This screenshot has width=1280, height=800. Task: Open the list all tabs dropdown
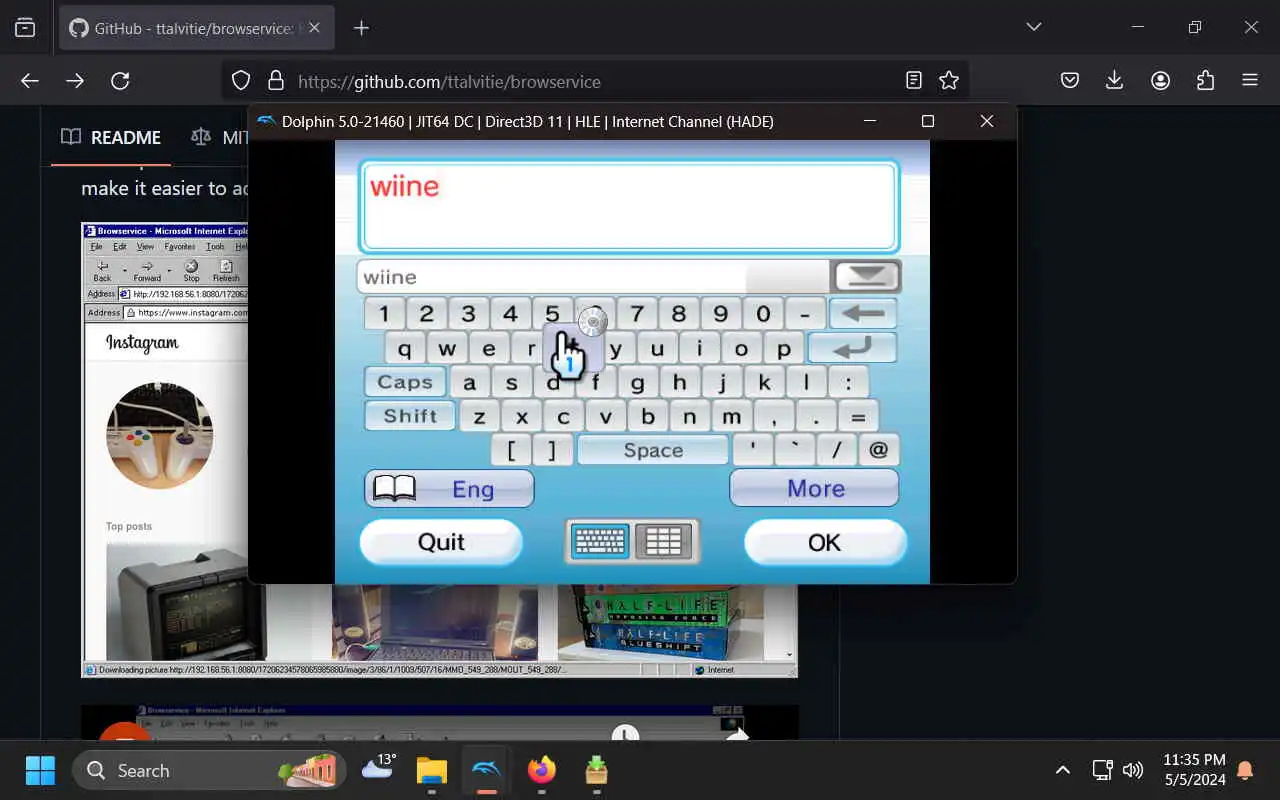click(x=1034, y=27)
